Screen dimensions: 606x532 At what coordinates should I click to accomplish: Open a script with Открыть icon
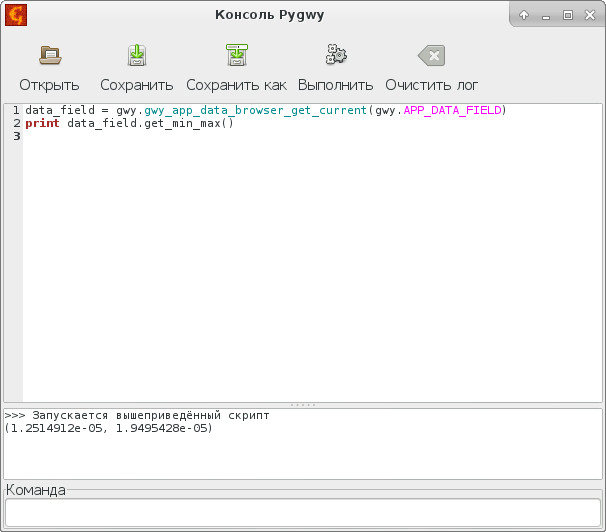[x=50, y=55]
